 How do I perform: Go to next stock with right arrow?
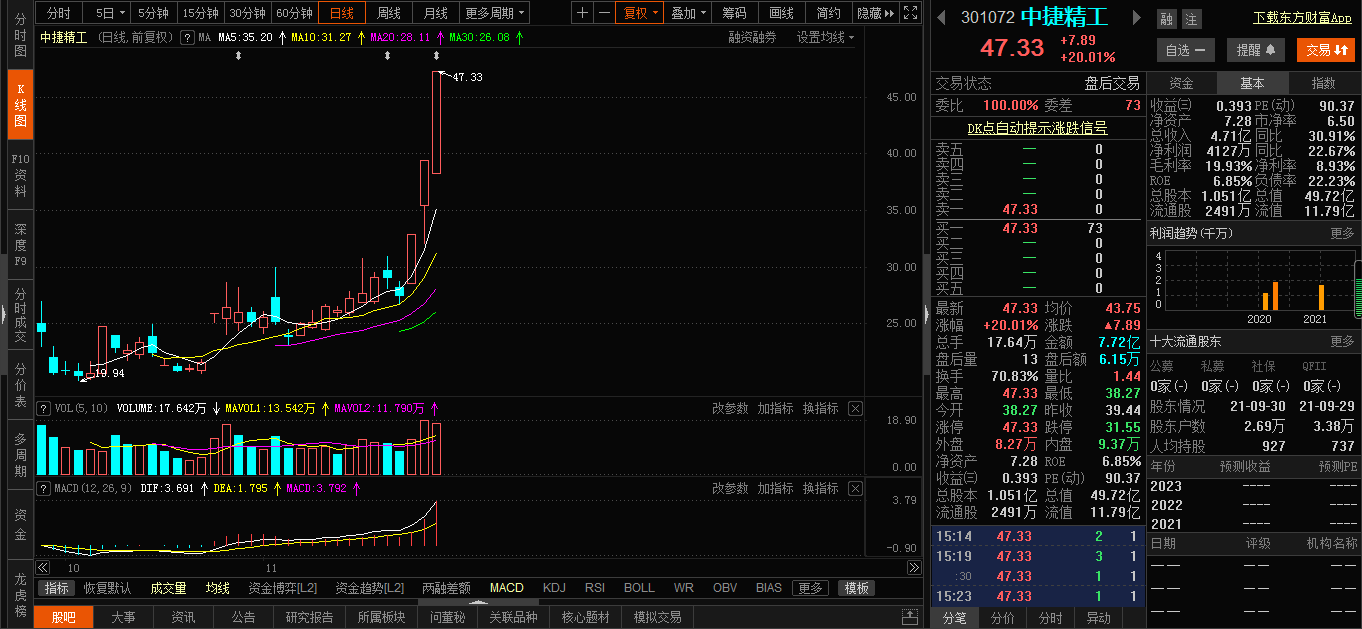coord(1136,18)
